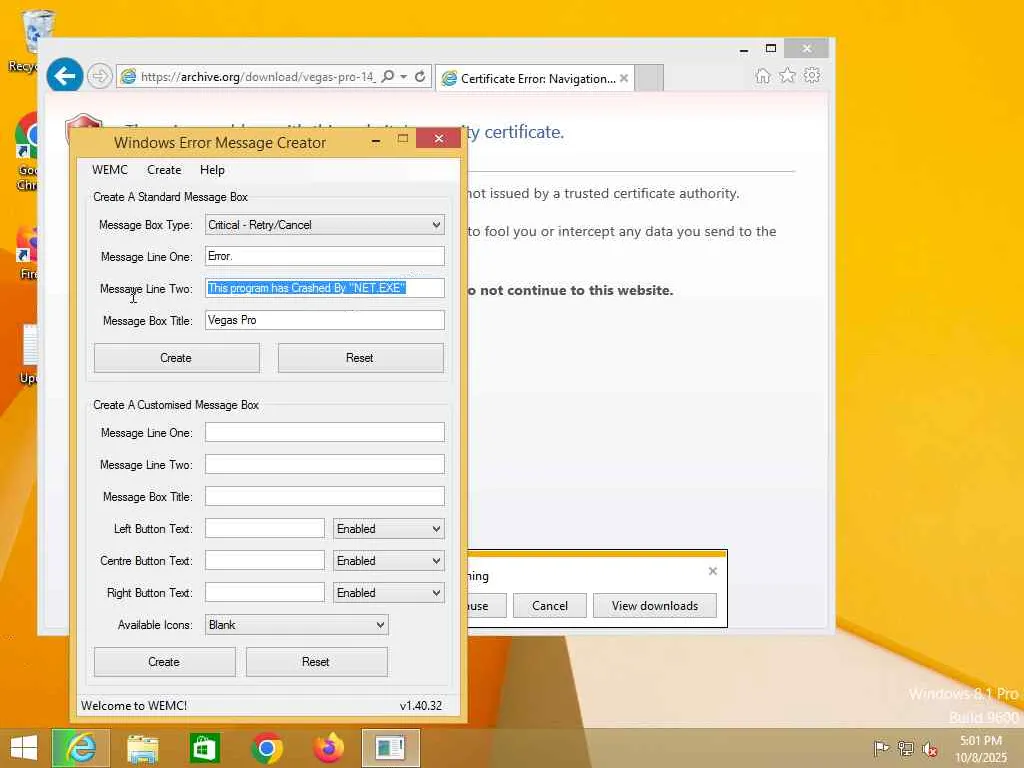Select WEMC app on taskbar

coord(391,748)
